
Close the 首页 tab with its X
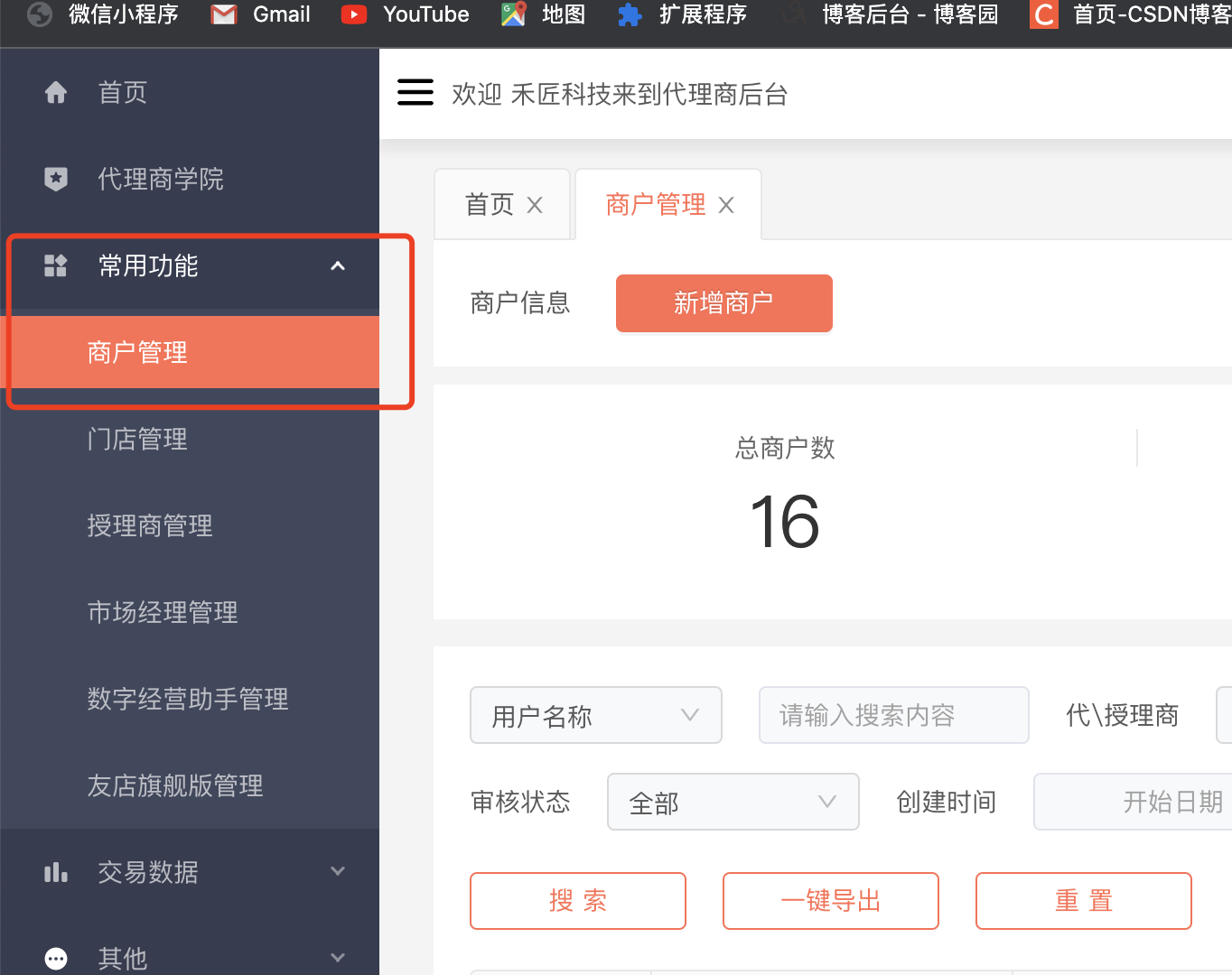click(535, 205)
